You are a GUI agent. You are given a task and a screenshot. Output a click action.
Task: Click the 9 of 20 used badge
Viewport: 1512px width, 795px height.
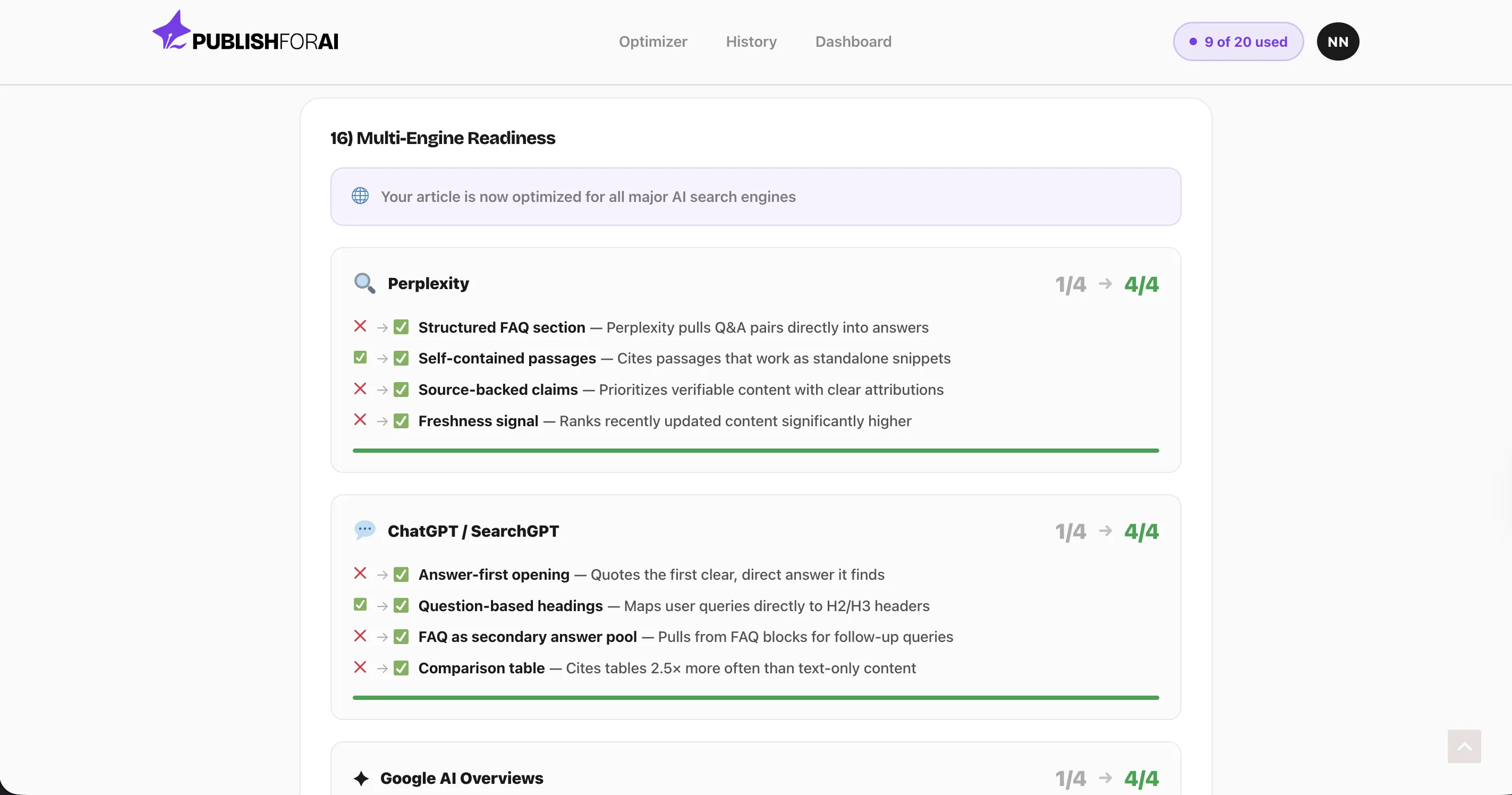coord(1238,41)
